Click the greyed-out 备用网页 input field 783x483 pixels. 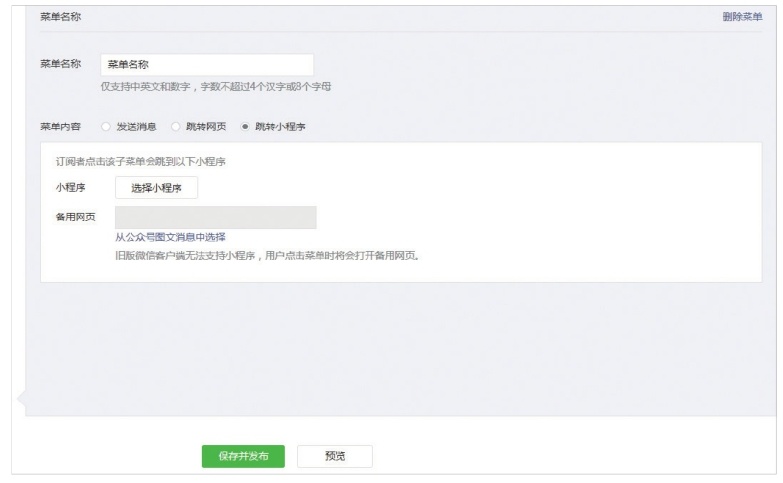[216, 217]
